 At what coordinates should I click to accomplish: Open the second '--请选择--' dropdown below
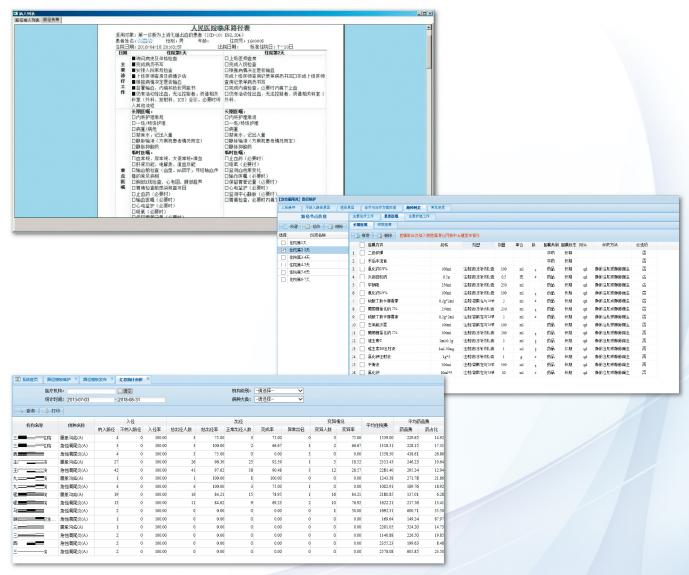[279, 399]
